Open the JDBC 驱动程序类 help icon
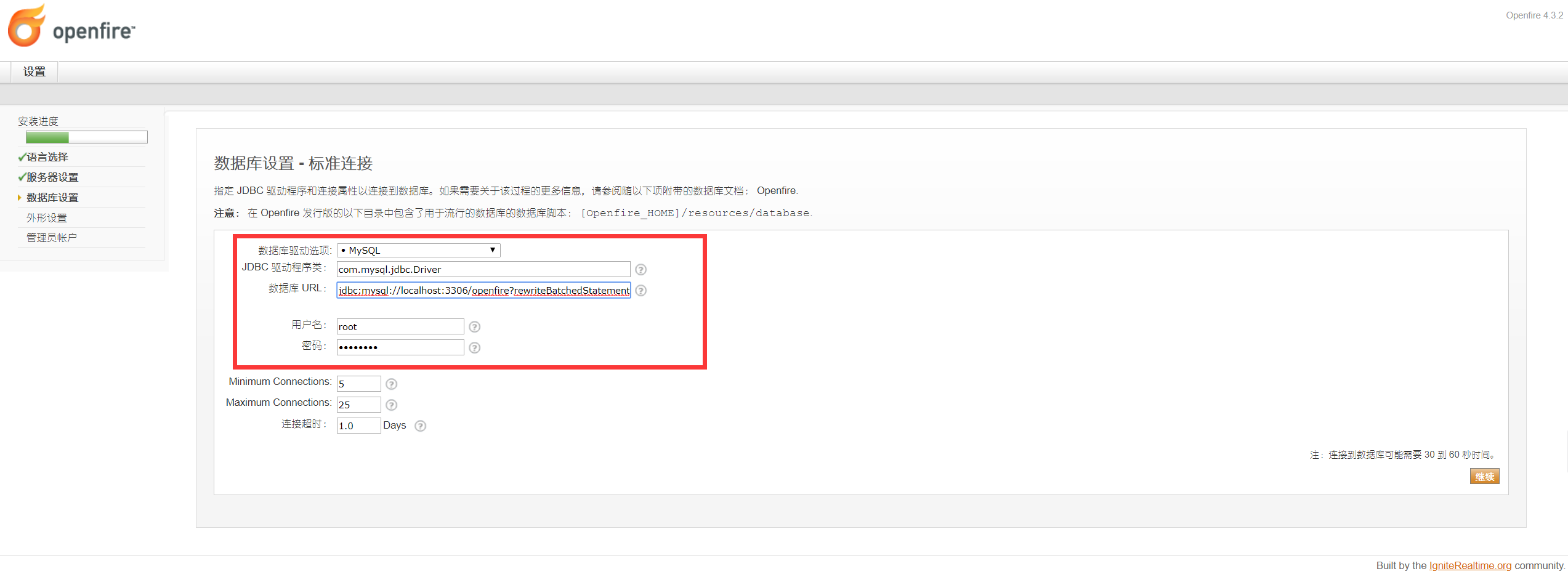1568x582 pixels. 641,269
